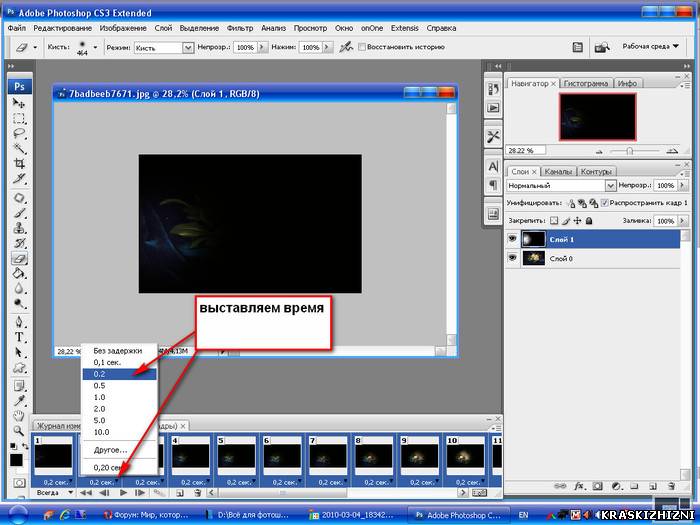The height and width of the screenshot is (525, 700).
Task: Toggle lock transparent pixels
Action: (554, 221)
